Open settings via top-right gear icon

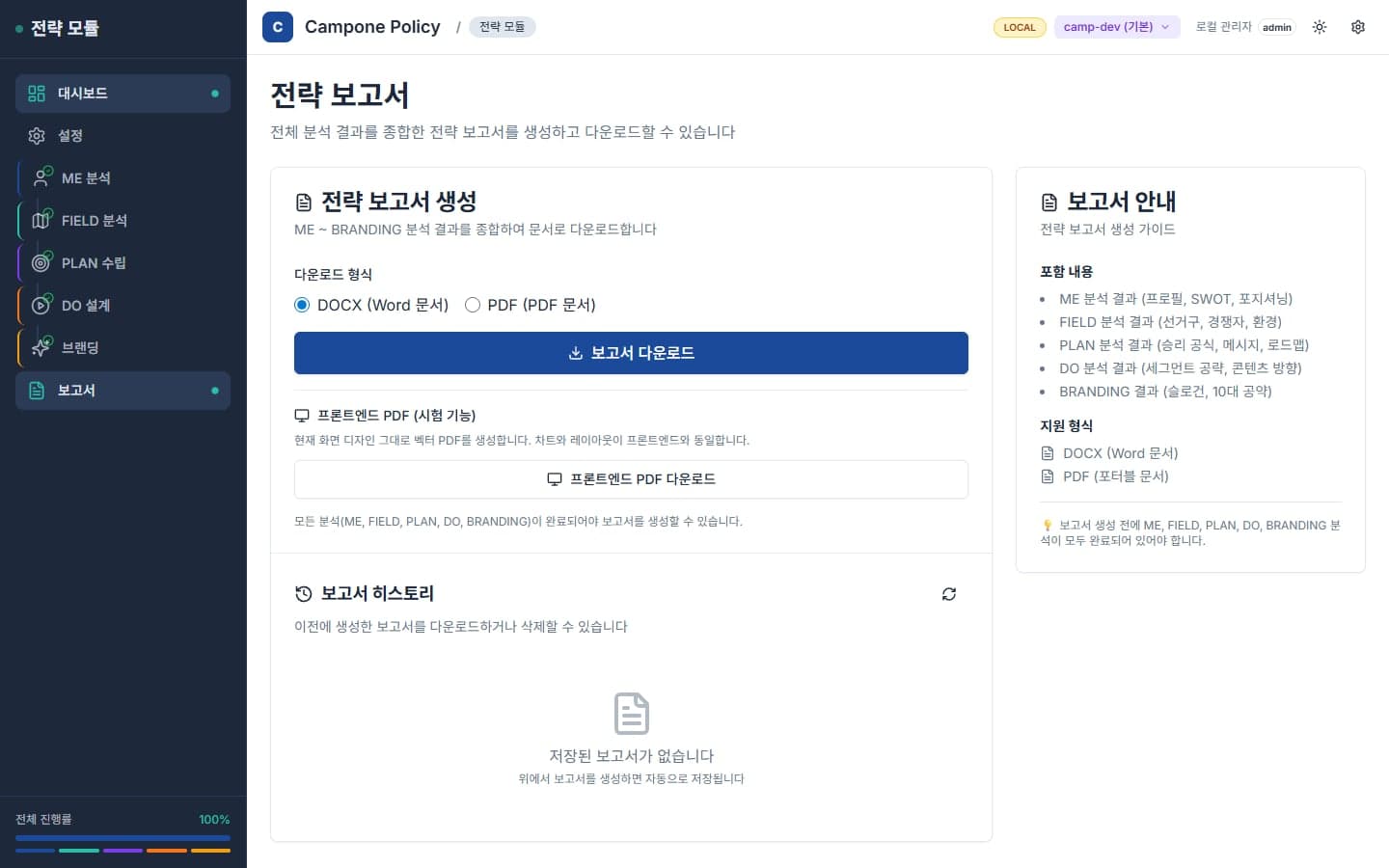1358,27
